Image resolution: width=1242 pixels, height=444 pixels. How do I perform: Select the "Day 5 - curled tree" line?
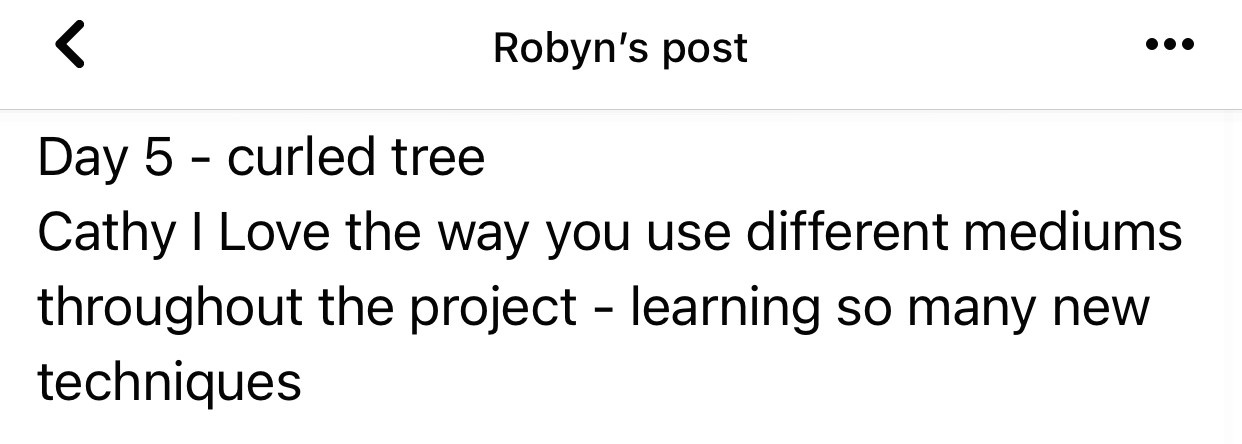[x=261, y=159]
